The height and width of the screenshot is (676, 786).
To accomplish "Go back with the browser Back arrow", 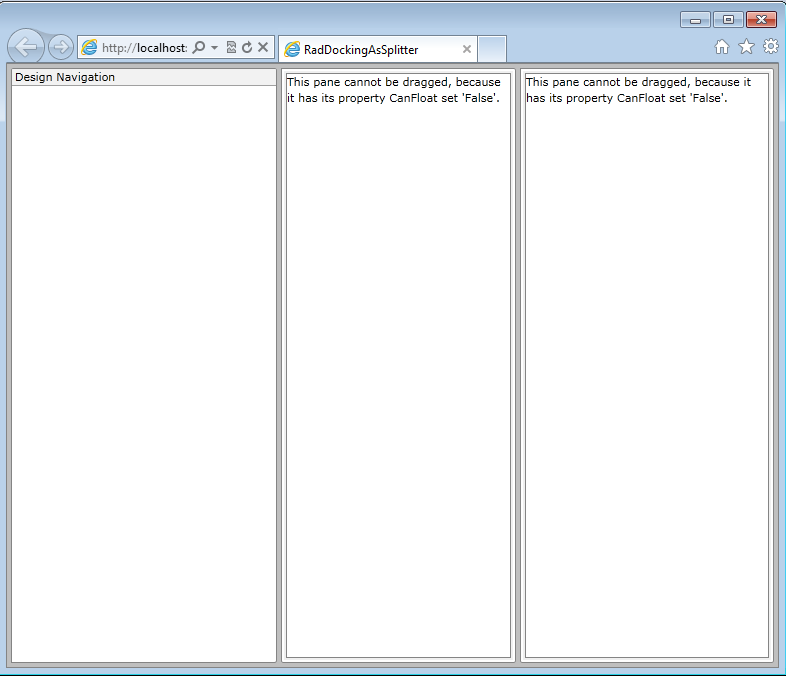I will (x=26, y=47).
